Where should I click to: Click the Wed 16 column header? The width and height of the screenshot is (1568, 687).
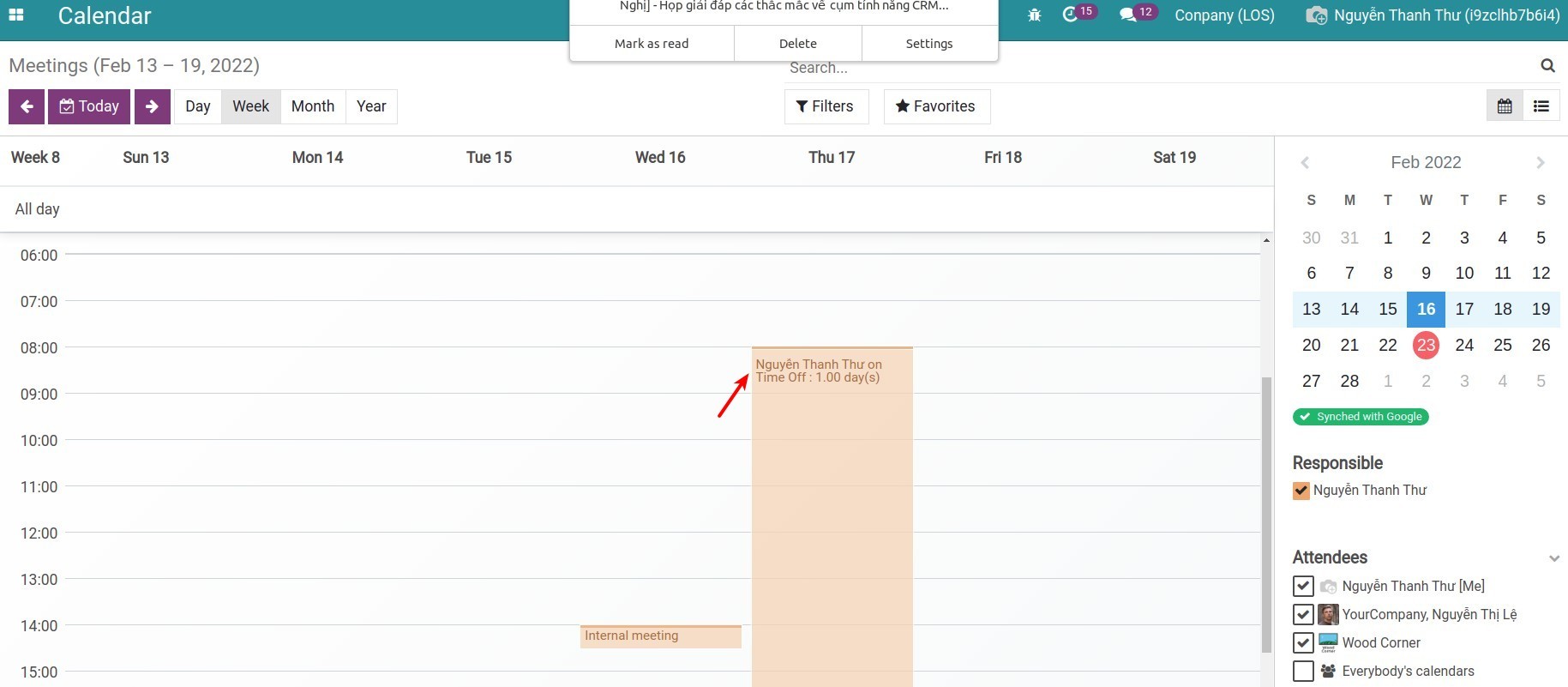coord(660,158)
